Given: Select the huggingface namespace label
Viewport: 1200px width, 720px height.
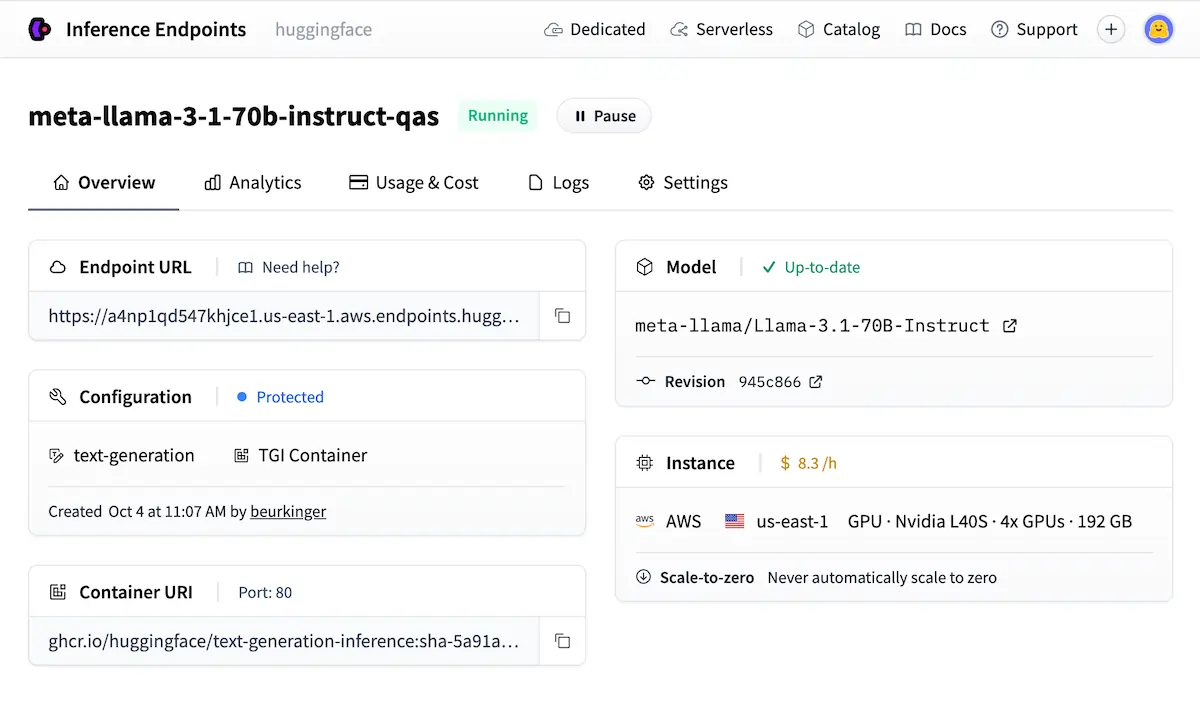Looking at the screenshot, I should pos(323,30).
